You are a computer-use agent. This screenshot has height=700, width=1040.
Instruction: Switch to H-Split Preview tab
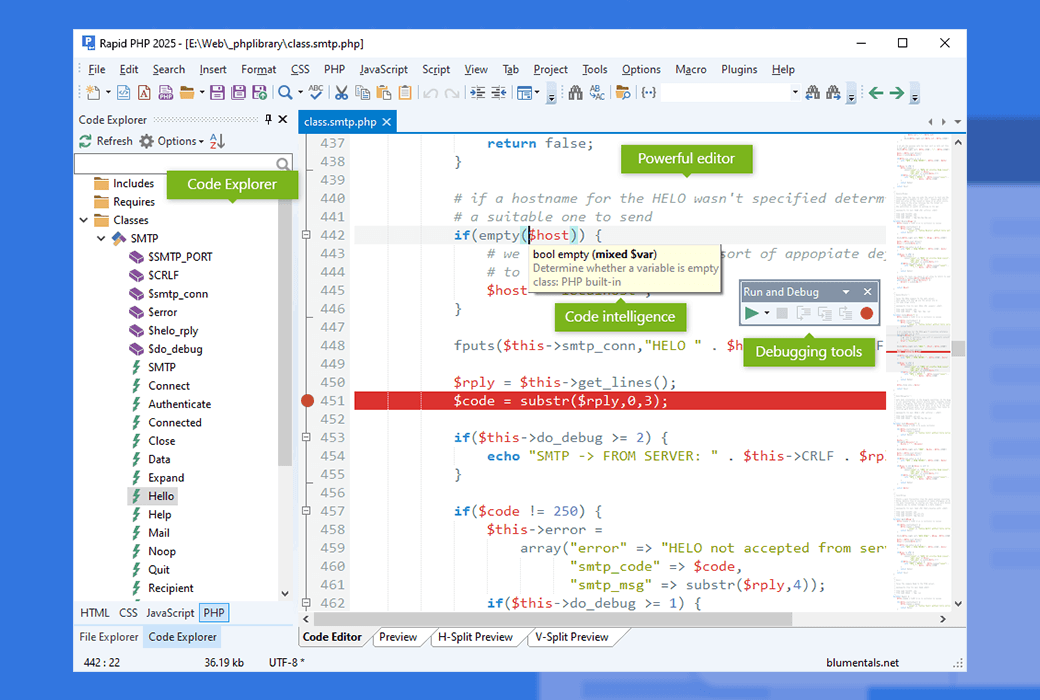point(476,637)
